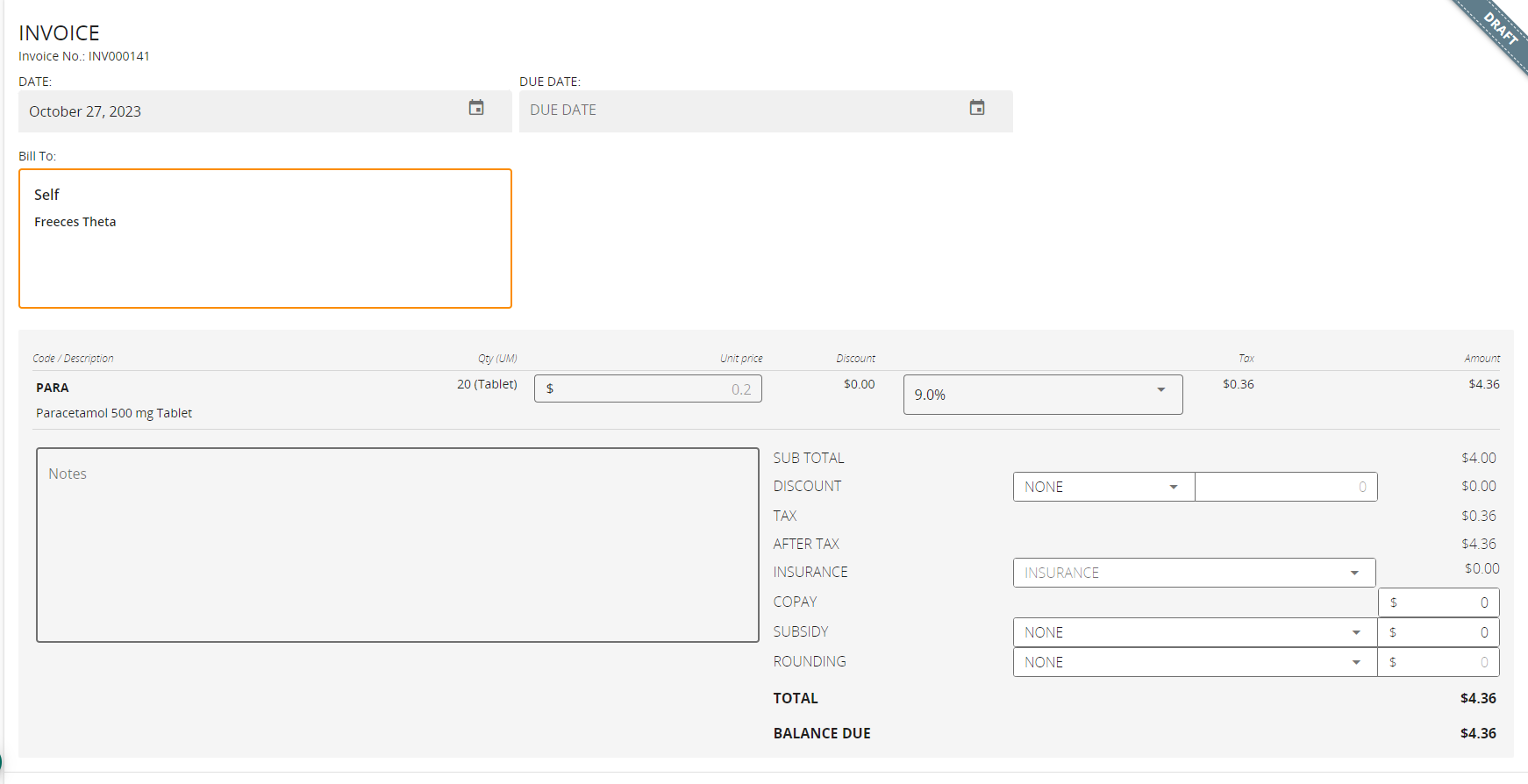Click the Invoice No. INV000141 text
This screenshot has height=784, width=1528.
pyautogui.click(x=84, y=56)
